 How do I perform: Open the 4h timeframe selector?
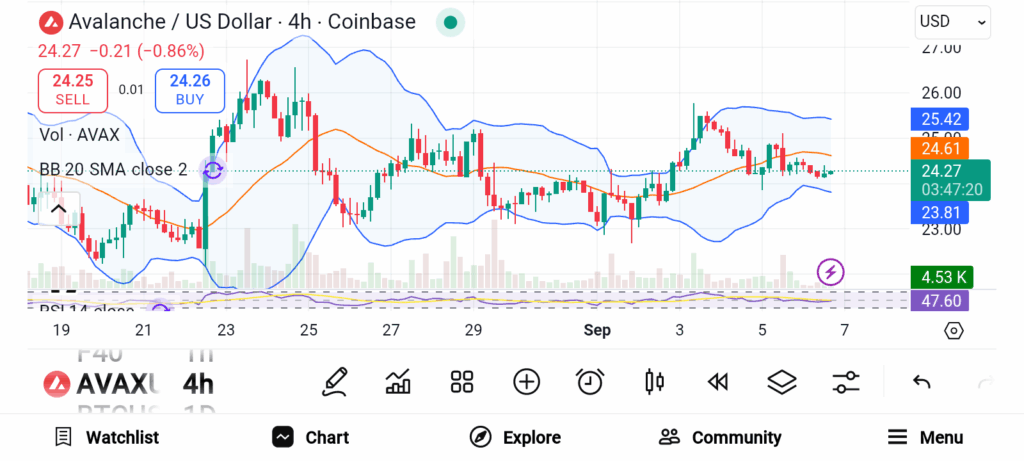point(198,384)
